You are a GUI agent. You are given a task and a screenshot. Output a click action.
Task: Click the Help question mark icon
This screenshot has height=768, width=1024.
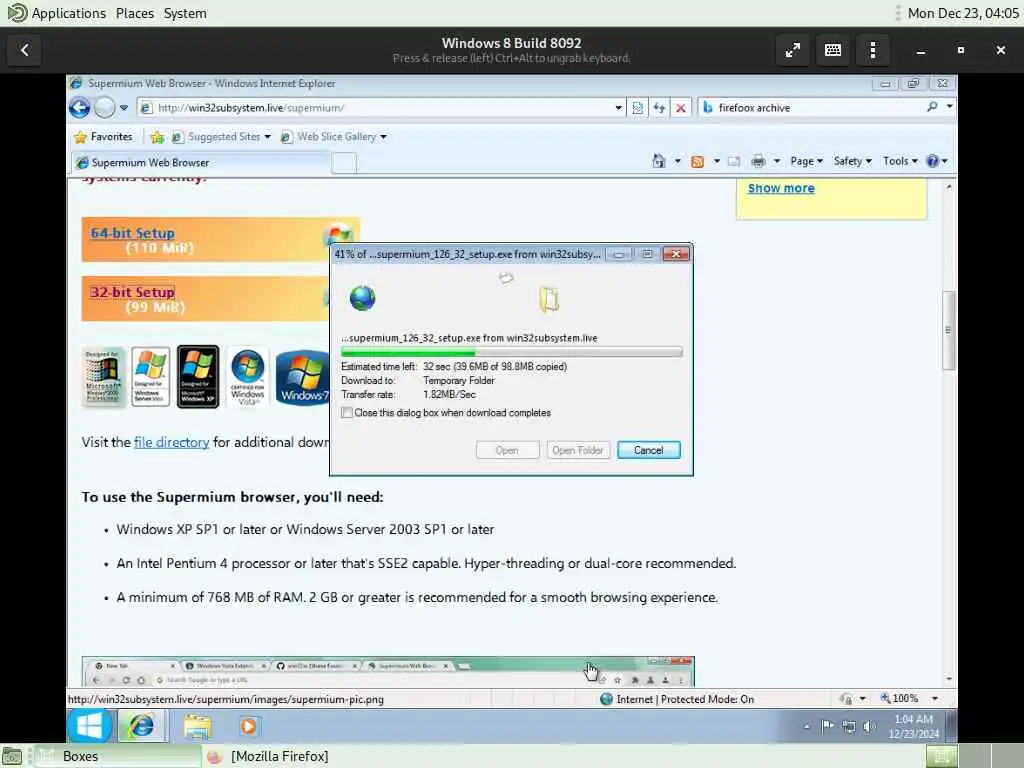[x=933, y=161]
